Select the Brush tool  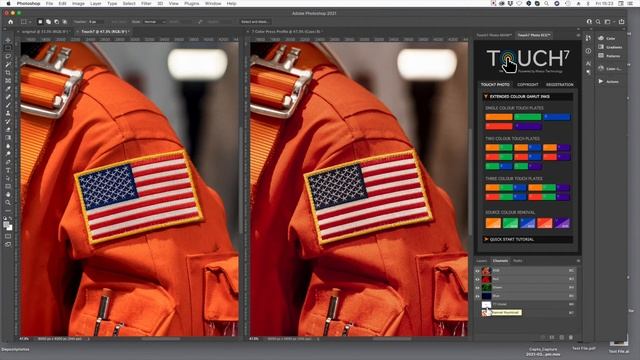tap(8, 105)
